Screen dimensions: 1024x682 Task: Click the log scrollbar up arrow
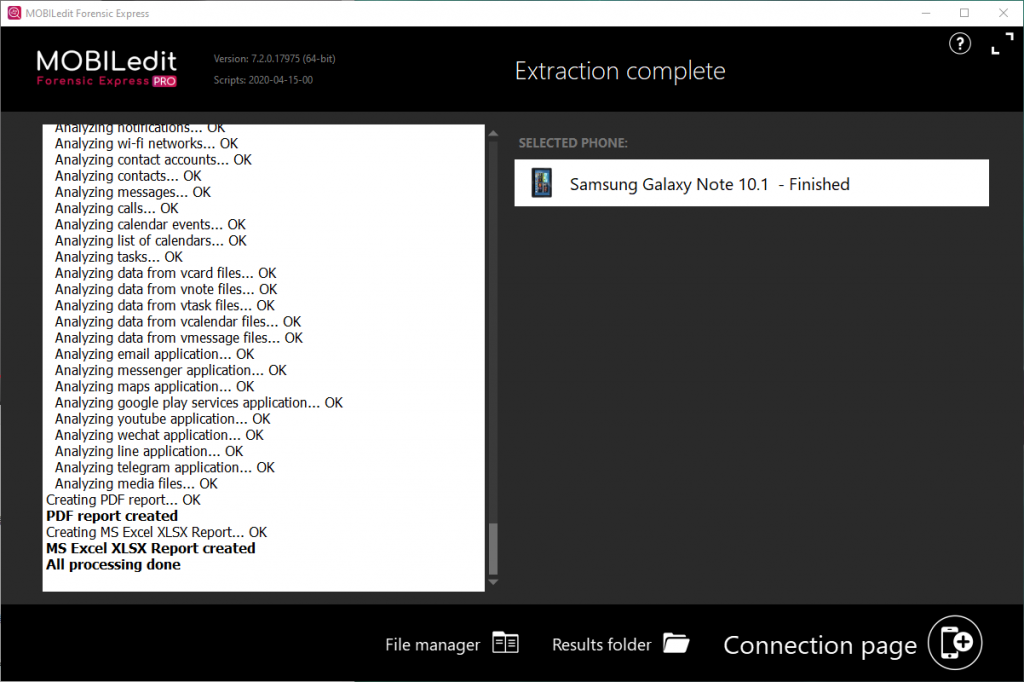tap(492, 131)
